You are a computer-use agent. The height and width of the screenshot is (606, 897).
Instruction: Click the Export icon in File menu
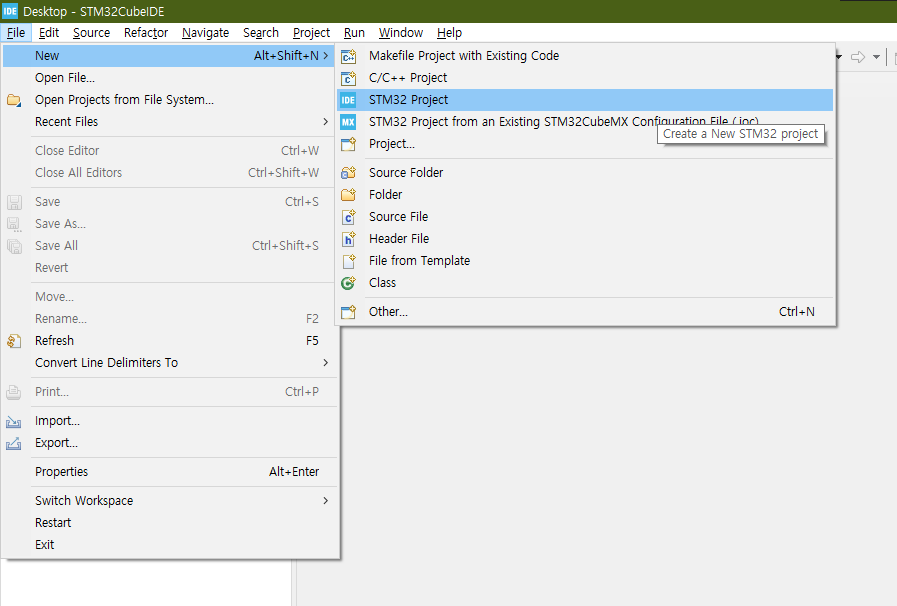click(14, 443)
